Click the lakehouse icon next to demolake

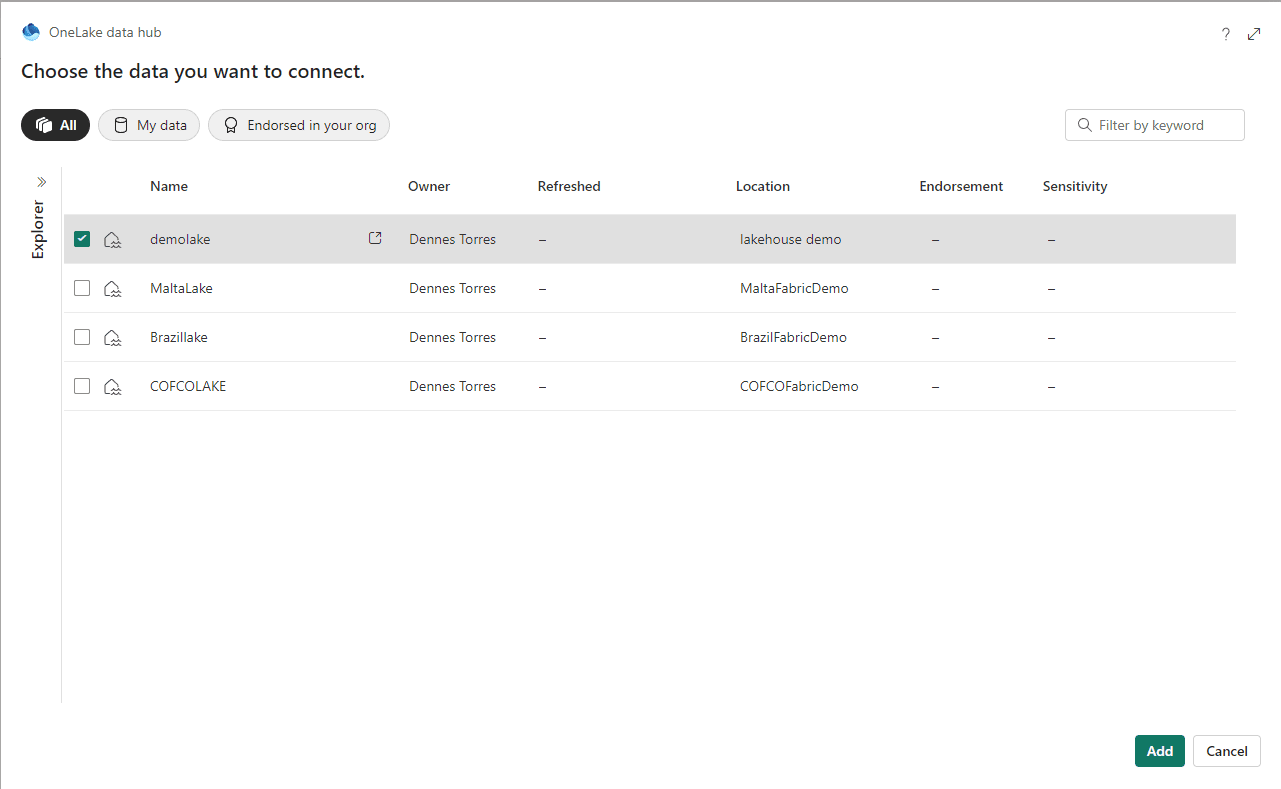point(113,239)
